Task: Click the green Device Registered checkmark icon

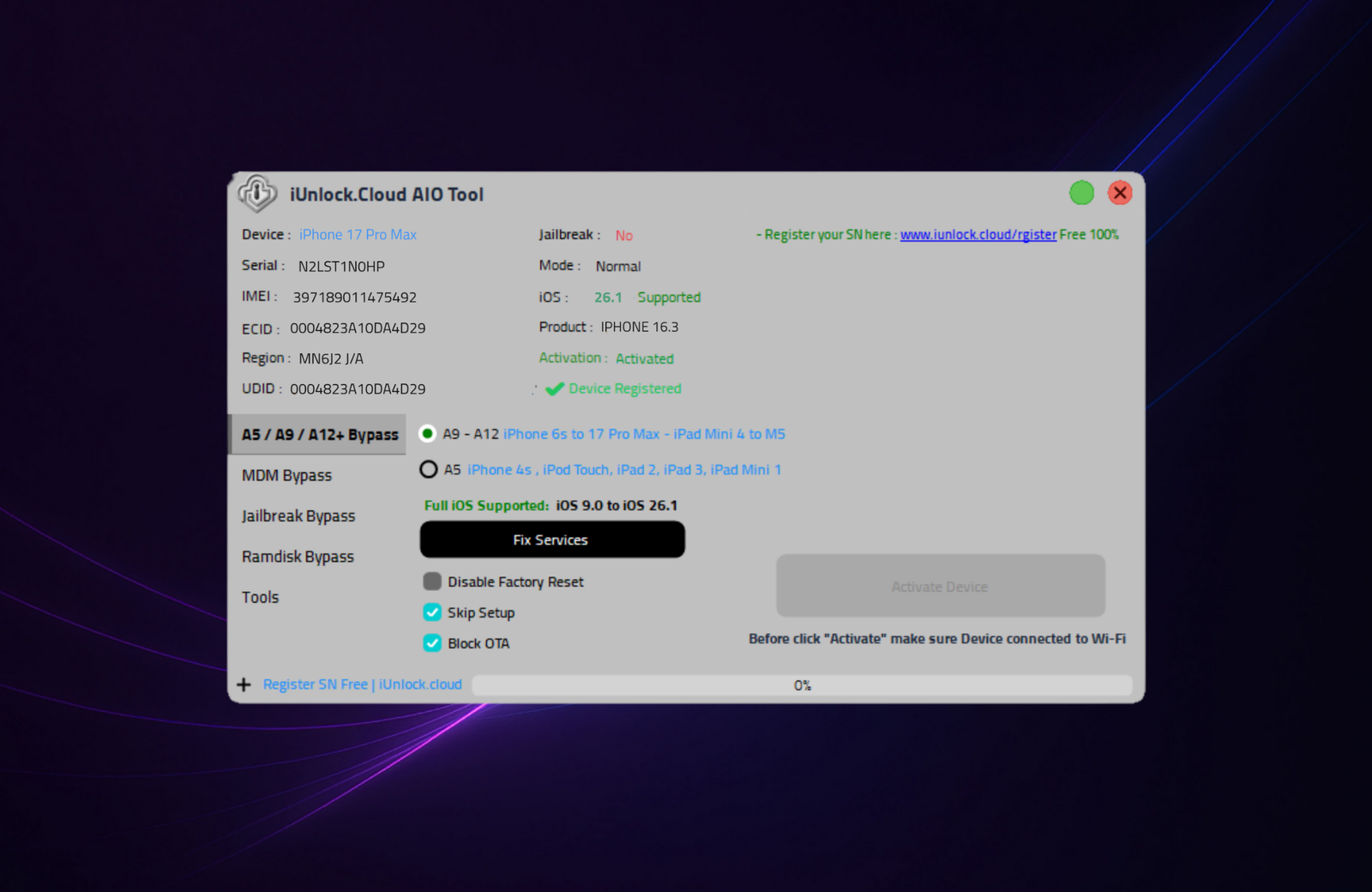Action: (x=555, y=389)
